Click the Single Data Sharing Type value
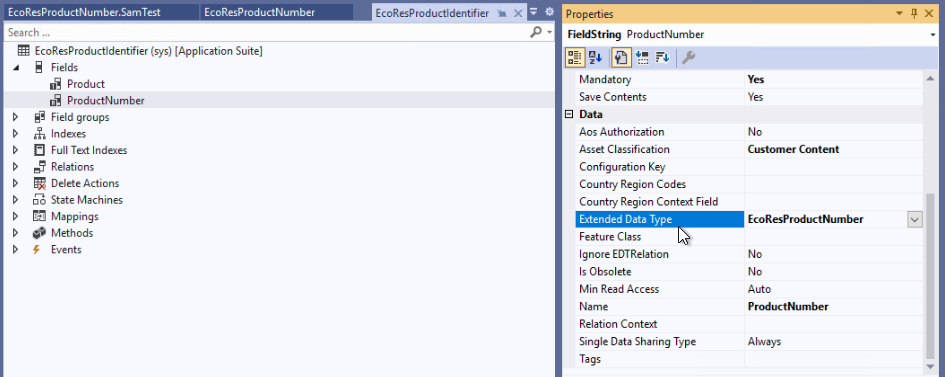 pyautogui.click(x=834, y=341)
